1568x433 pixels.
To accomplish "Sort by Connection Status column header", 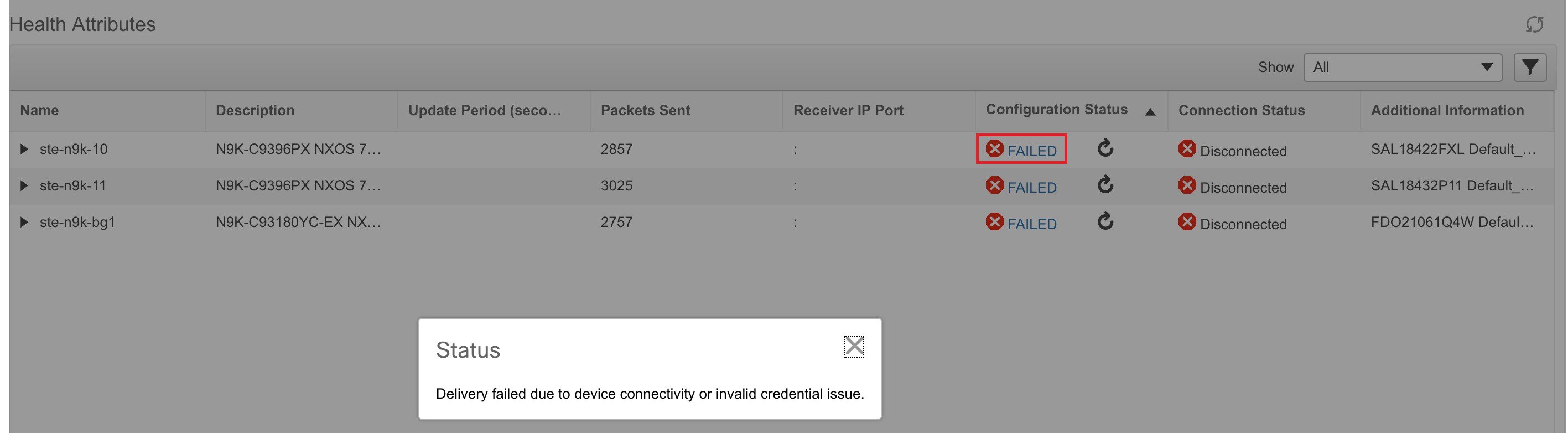I will [1242, 110].
